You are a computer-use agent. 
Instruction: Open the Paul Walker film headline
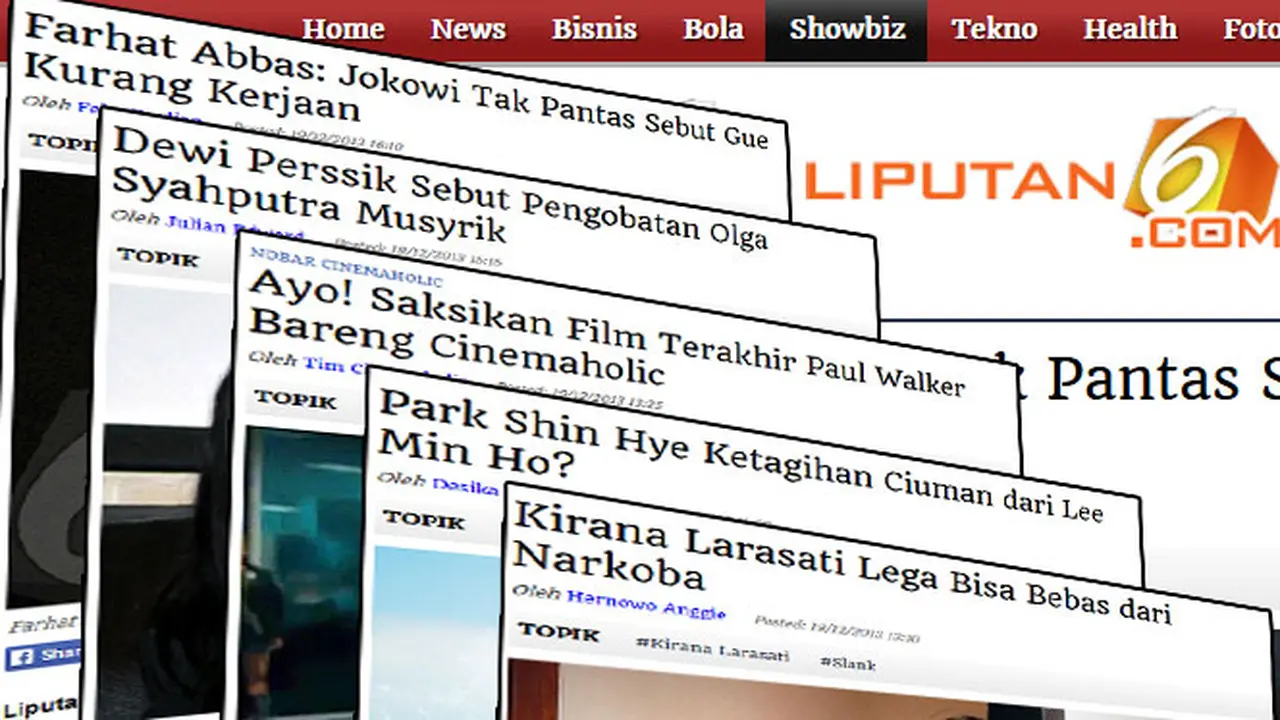pyautogui.click(x=605, y=335)
